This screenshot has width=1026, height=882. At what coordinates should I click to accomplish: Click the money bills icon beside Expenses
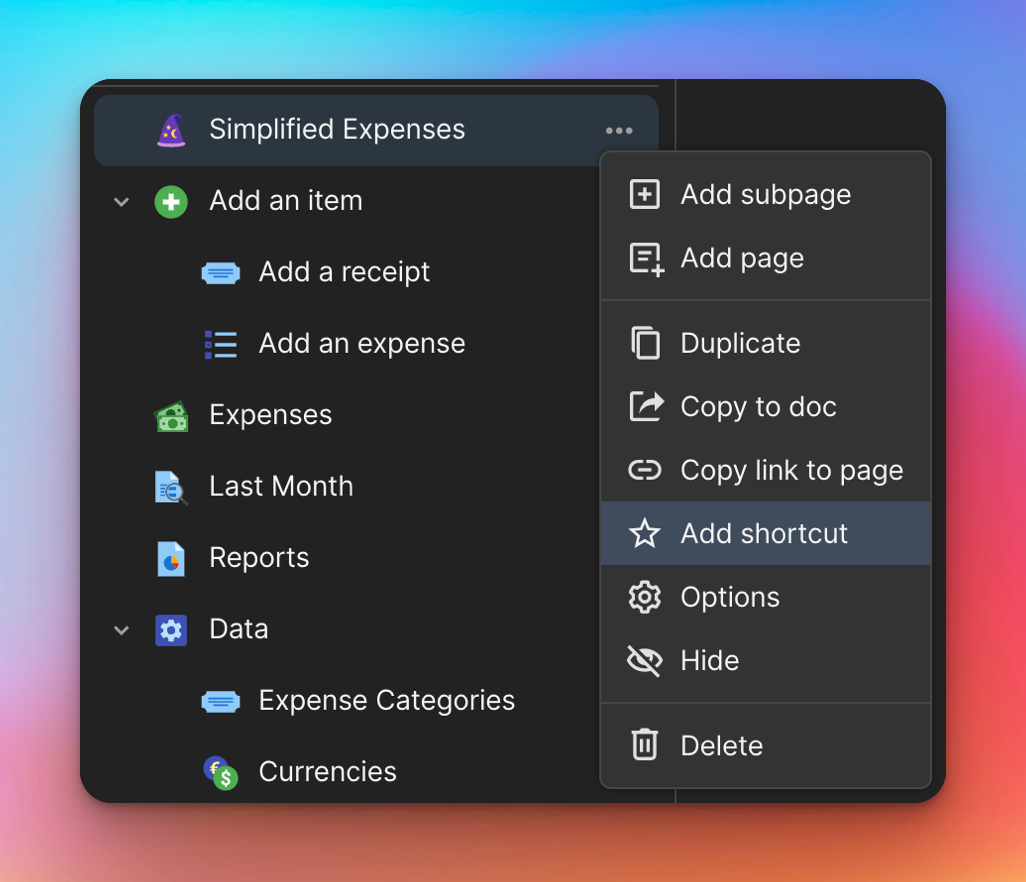(x=171, y=416)
